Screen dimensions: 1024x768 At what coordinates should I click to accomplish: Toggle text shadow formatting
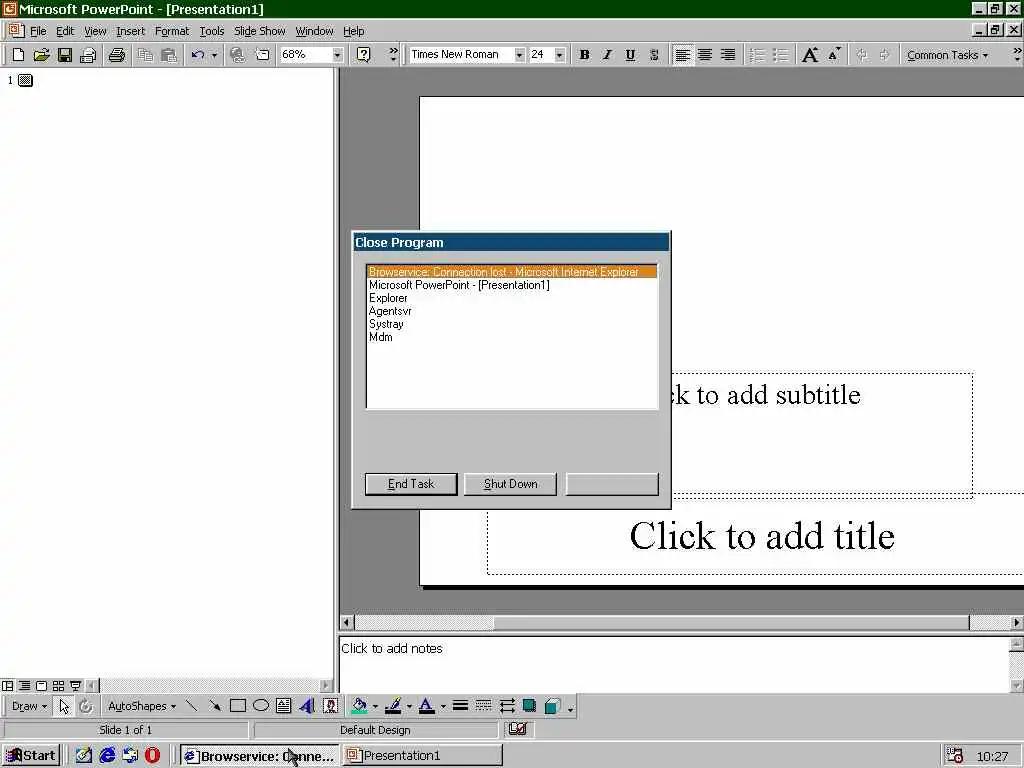654,55
